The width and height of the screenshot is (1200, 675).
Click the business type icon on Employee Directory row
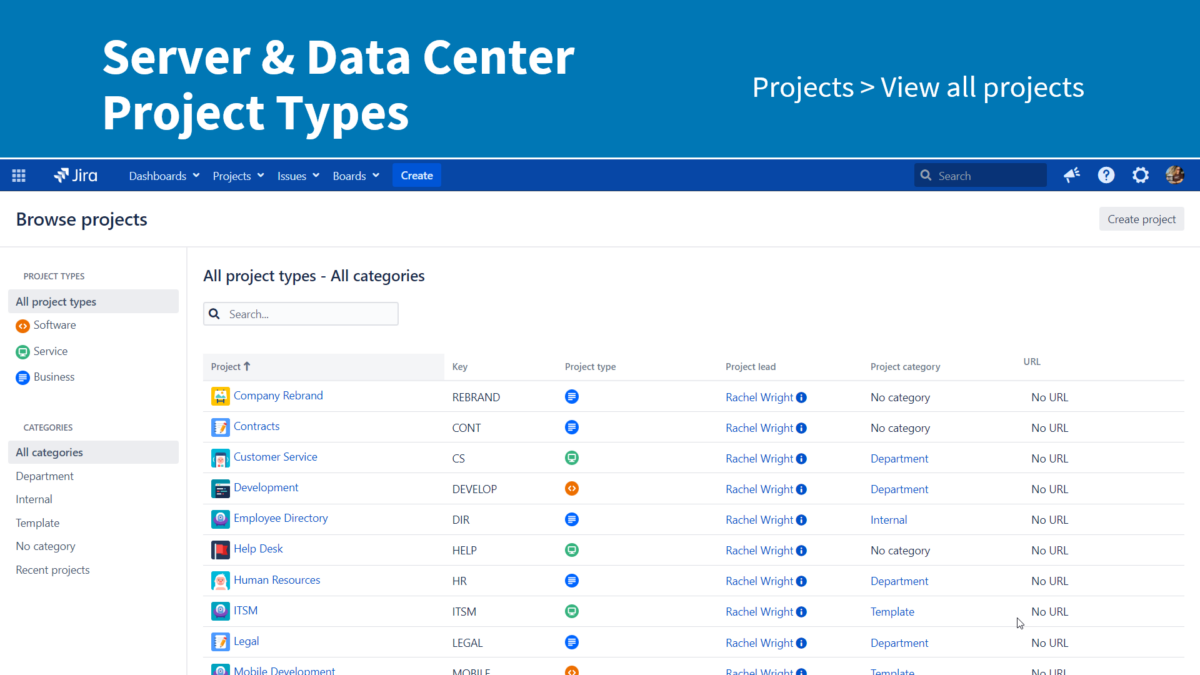pyautogui.click(x=571, y=519)
